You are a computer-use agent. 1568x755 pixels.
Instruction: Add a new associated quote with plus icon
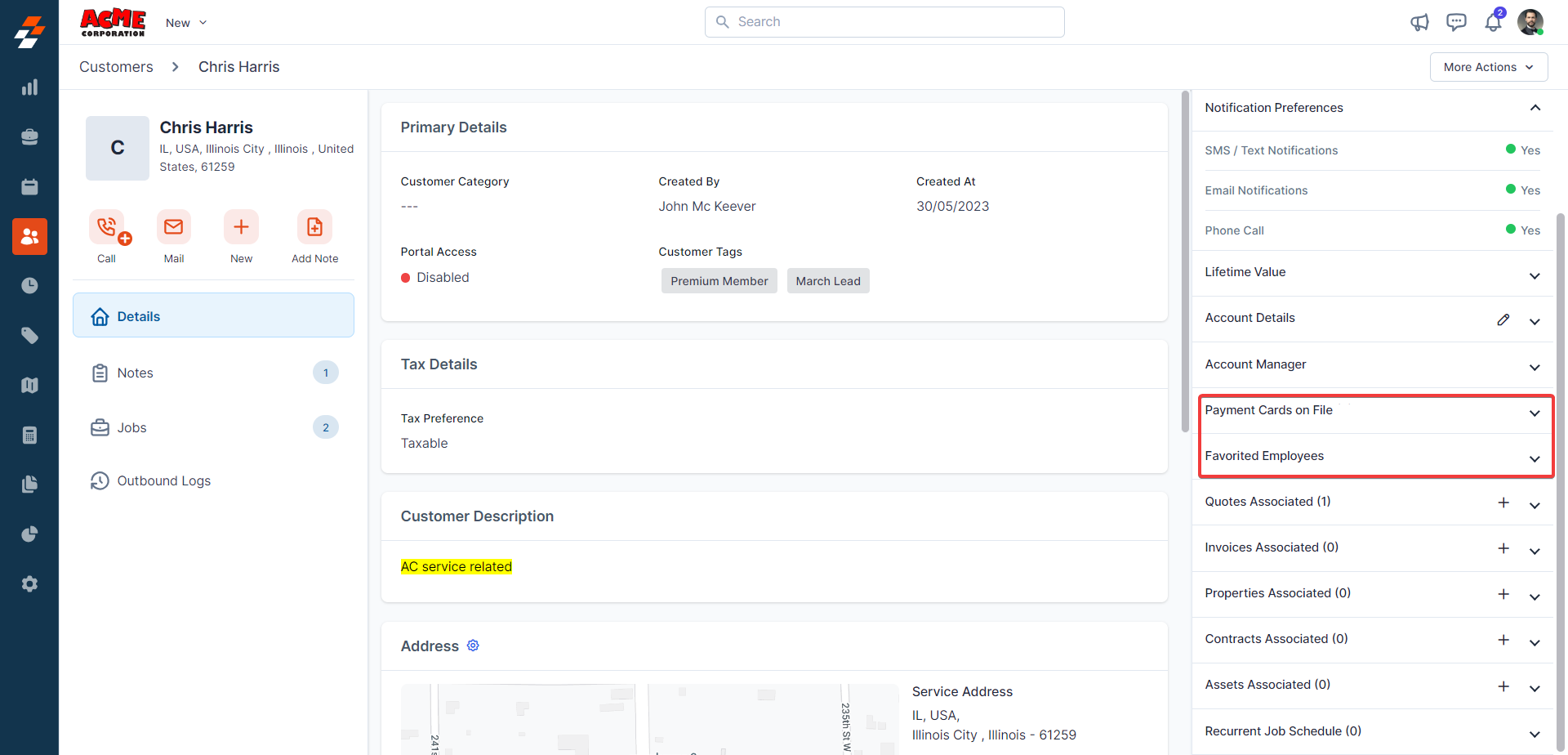pos(1503,503)
